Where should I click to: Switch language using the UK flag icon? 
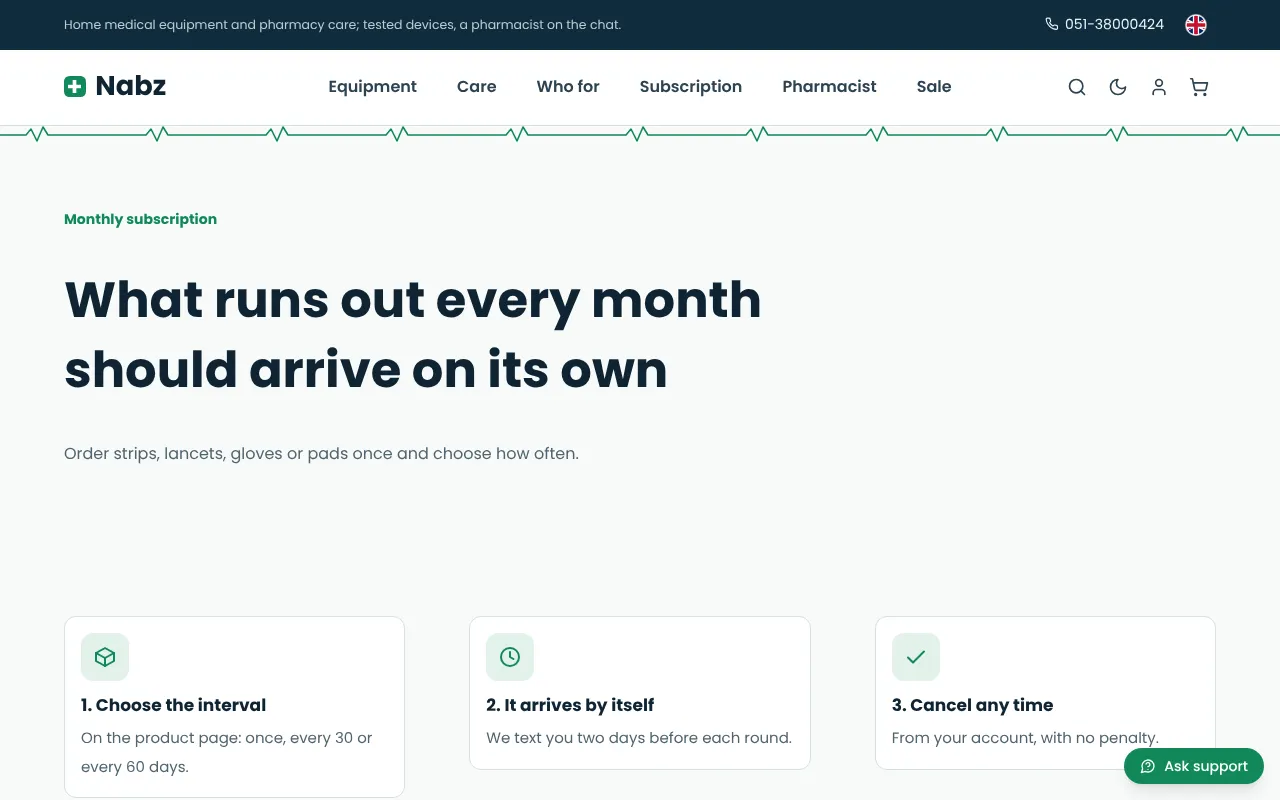coord(1196,25)
